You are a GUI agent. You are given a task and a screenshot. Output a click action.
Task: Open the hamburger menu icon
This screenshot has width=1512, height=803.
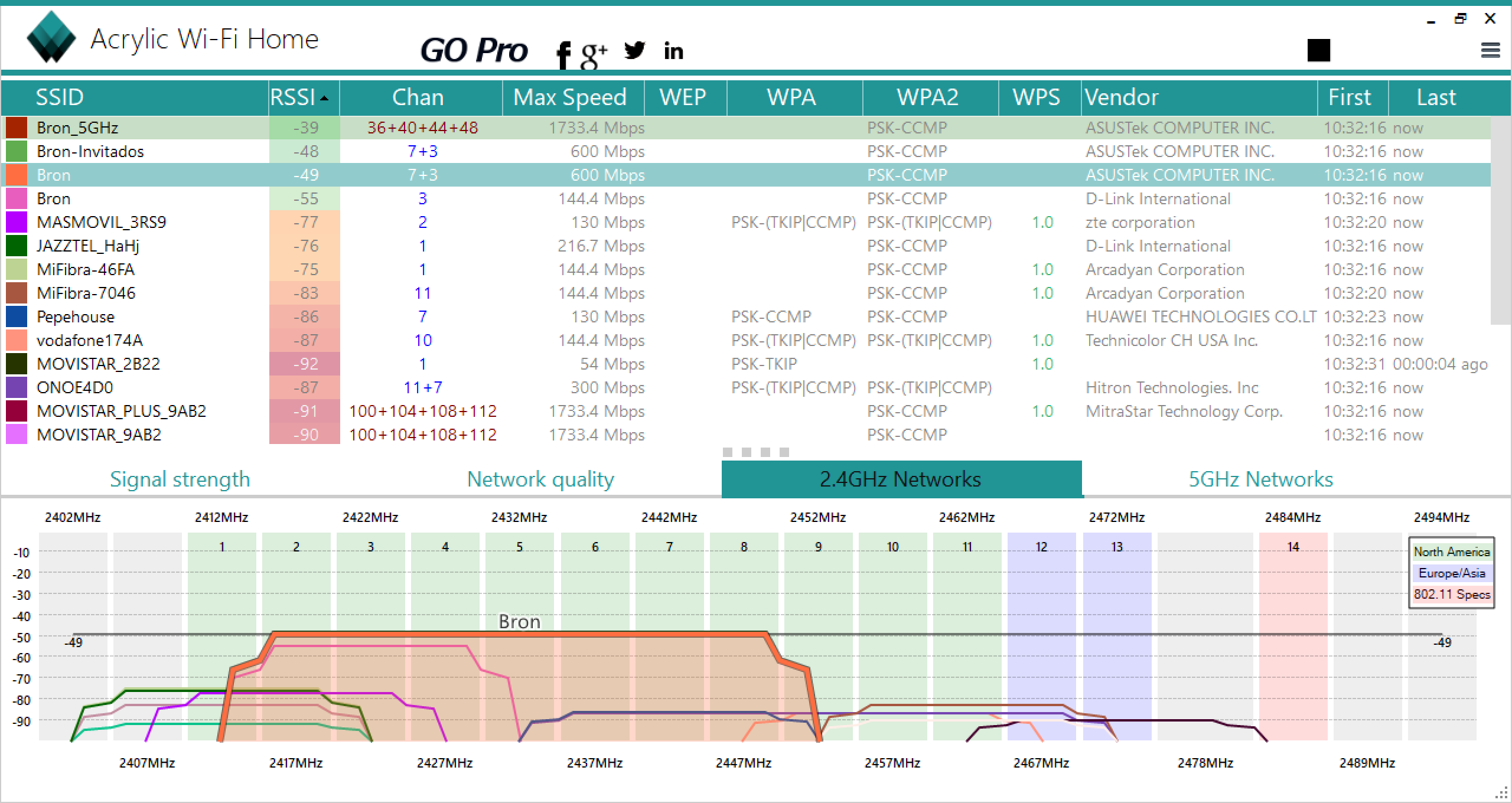pos(1490,51)
